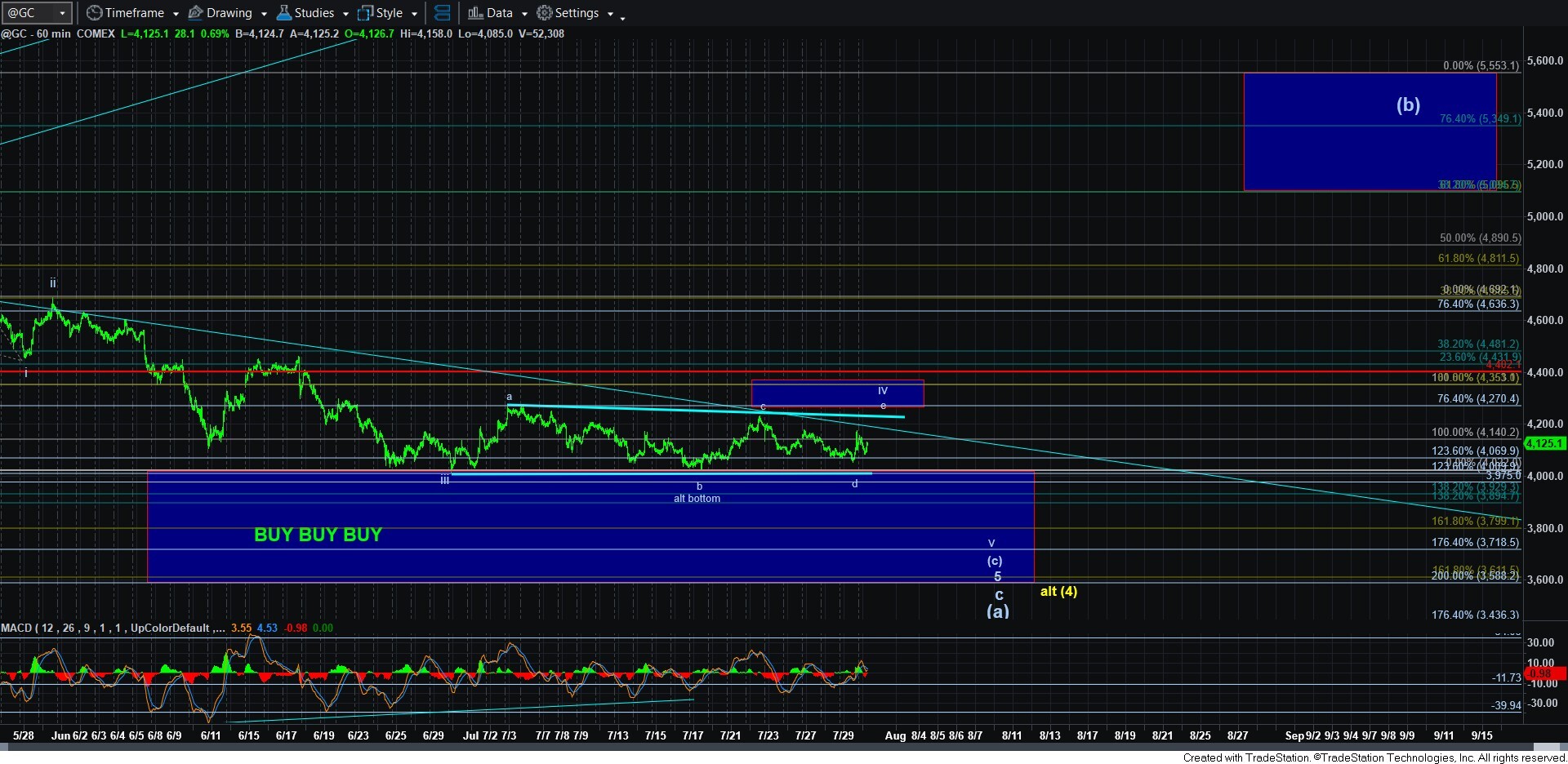The height and width of the screenshot is (764, 1568).
Task: Click the '5/28' date on the time axis
Action: (24, 735)
